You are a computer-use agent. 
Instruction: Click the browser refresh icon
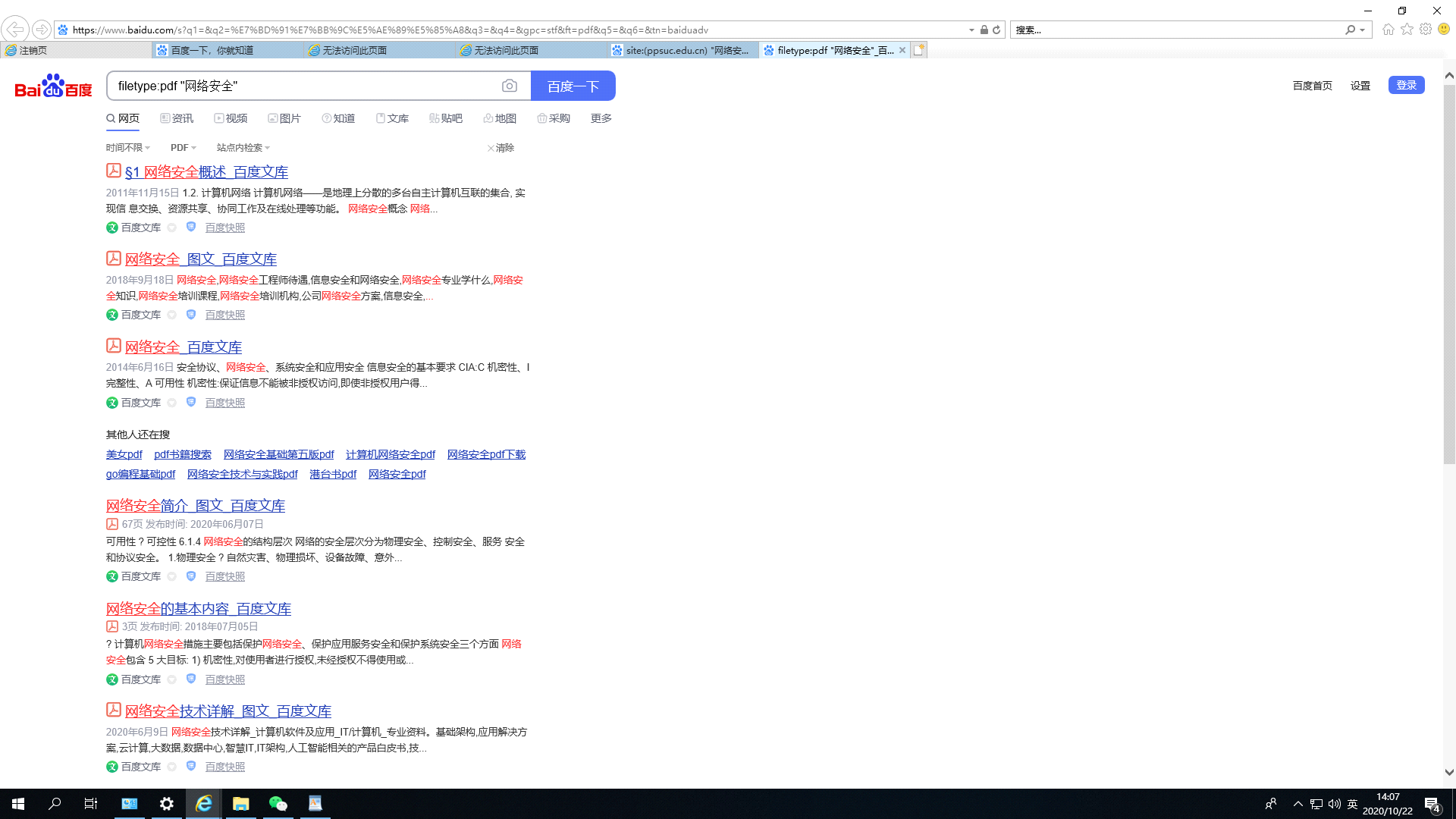[996, 30]
